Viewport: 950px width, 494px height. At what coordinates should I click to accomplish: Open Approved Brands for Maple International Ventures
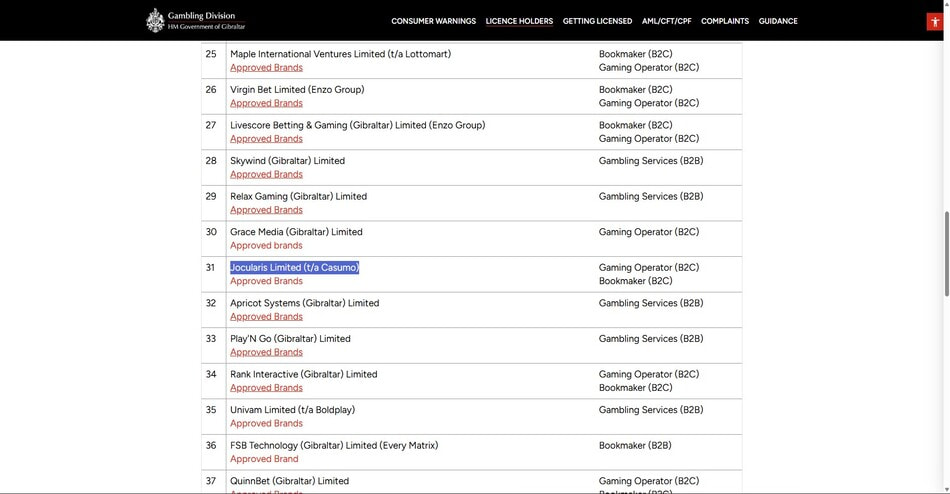(266, 68)
